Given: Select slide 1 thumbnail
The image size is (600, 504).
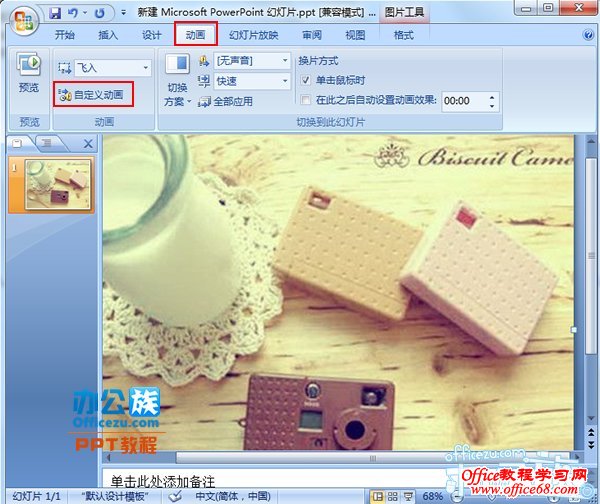Looking at the screenshot, I should [58, 184].
